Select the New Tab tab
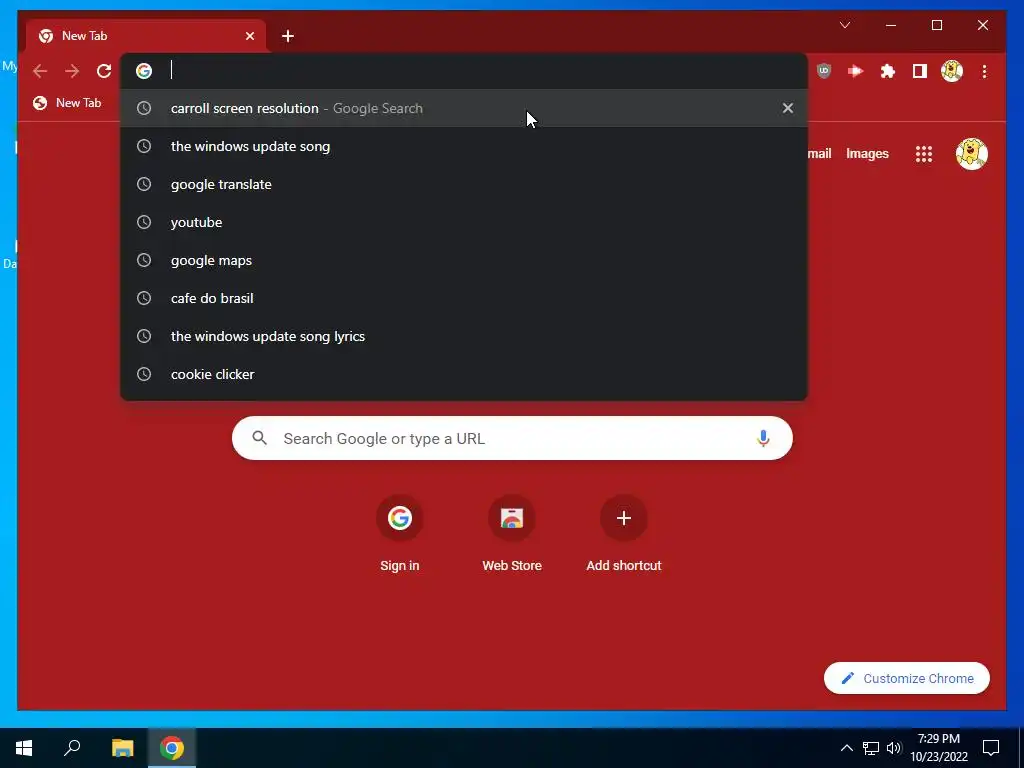Image resolution: width=1024 pixels, height=768 pixels. [x=146, y=36]
